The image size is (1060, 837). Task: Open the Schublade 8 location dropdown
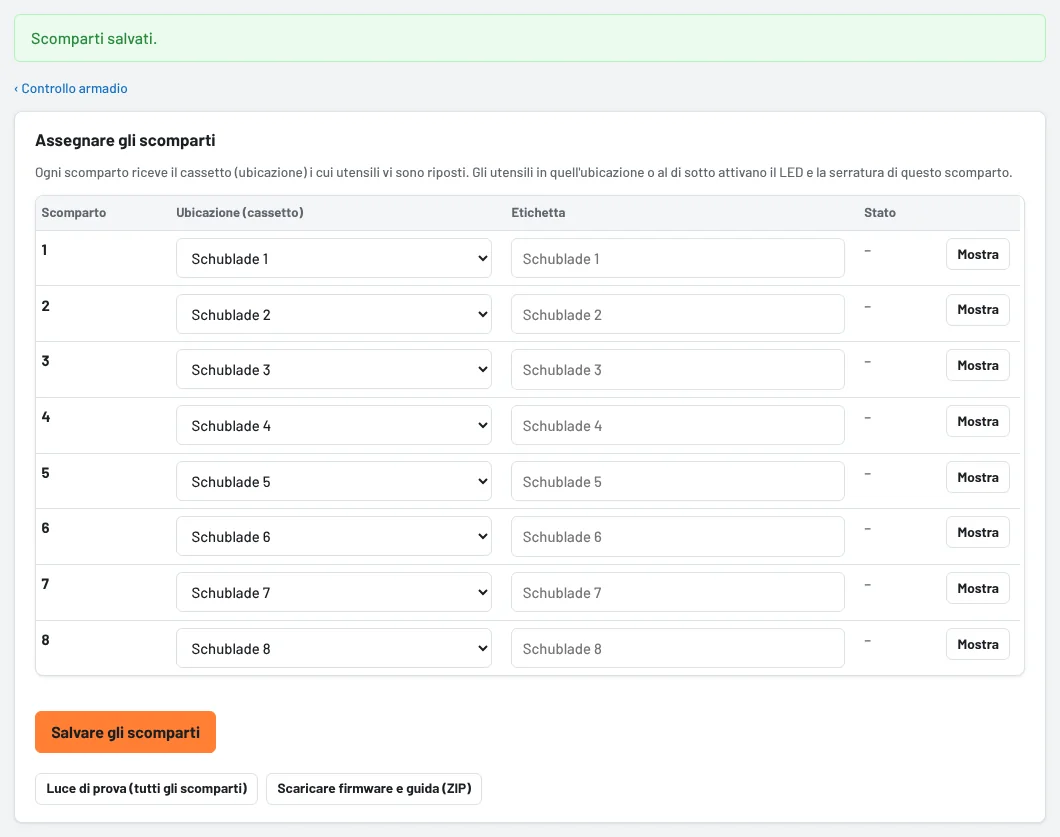[333, 648]
